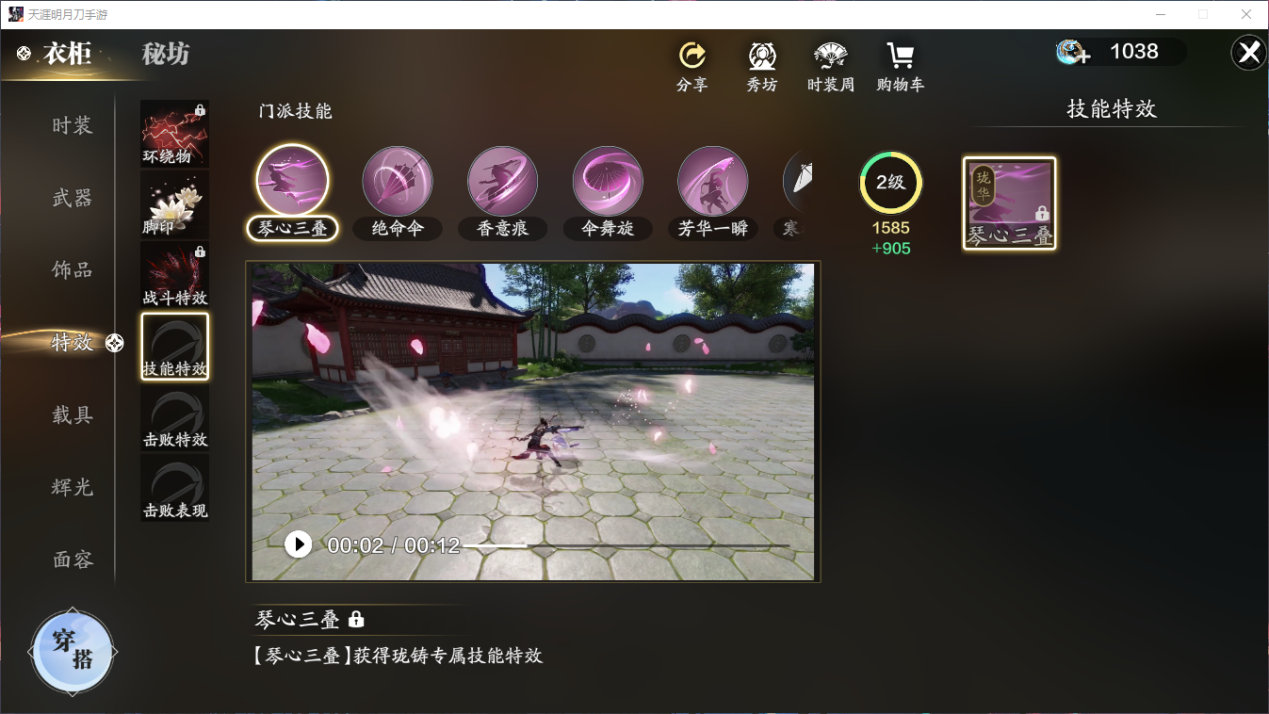1269x714 pixels.
Task: Open the 武器 category in sidebar
Action: [x=73, y=198]
